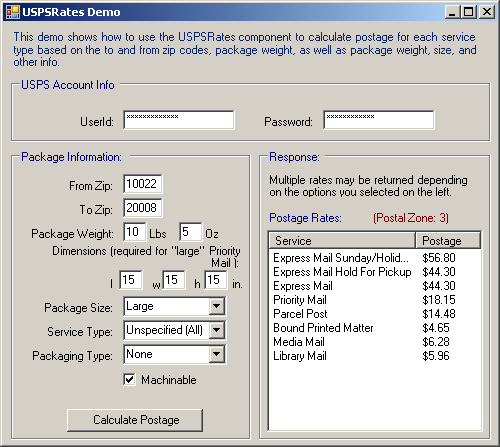The width and height of the screenshot is (500, 447).
Task: Sort by the Service column header
Action: (x=342, y=241)
